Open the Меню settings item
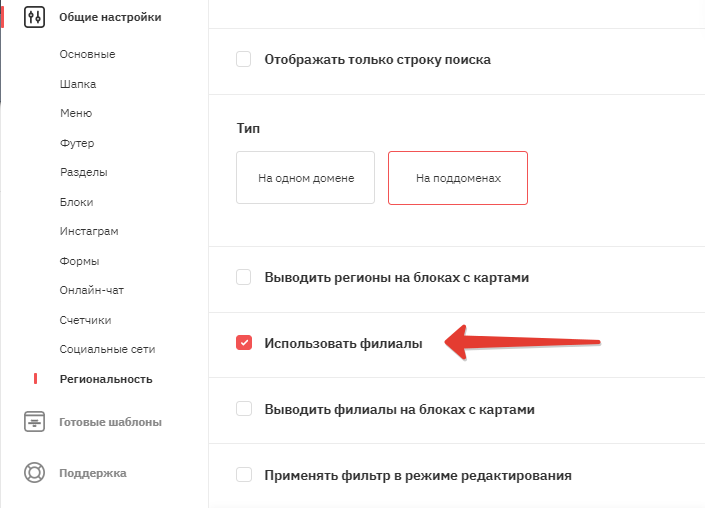The image size is (705, 508). click(x=76, y=113)
